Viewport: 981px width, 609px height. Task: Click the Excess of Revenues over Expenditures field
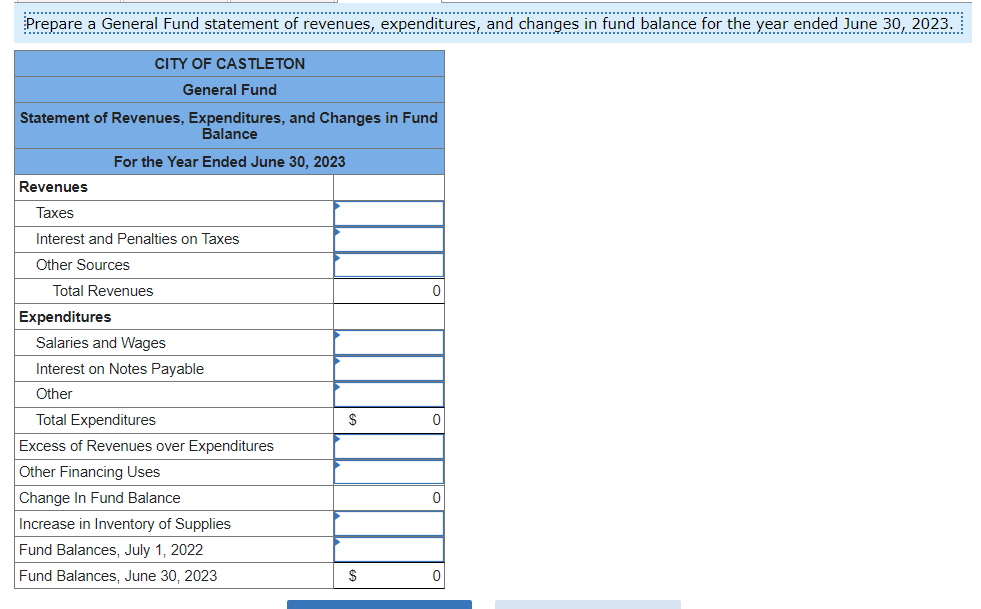pos(388,446)
